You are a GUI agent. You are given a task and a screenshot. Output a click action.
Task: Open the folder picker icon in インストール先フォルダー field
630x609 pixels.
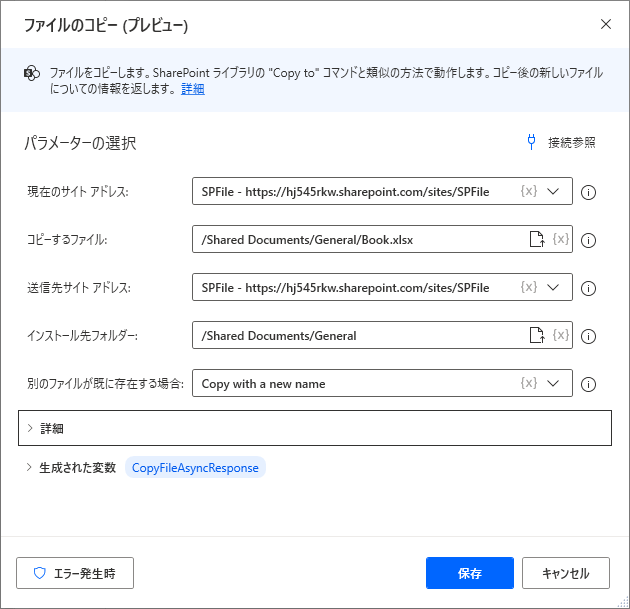537,335
